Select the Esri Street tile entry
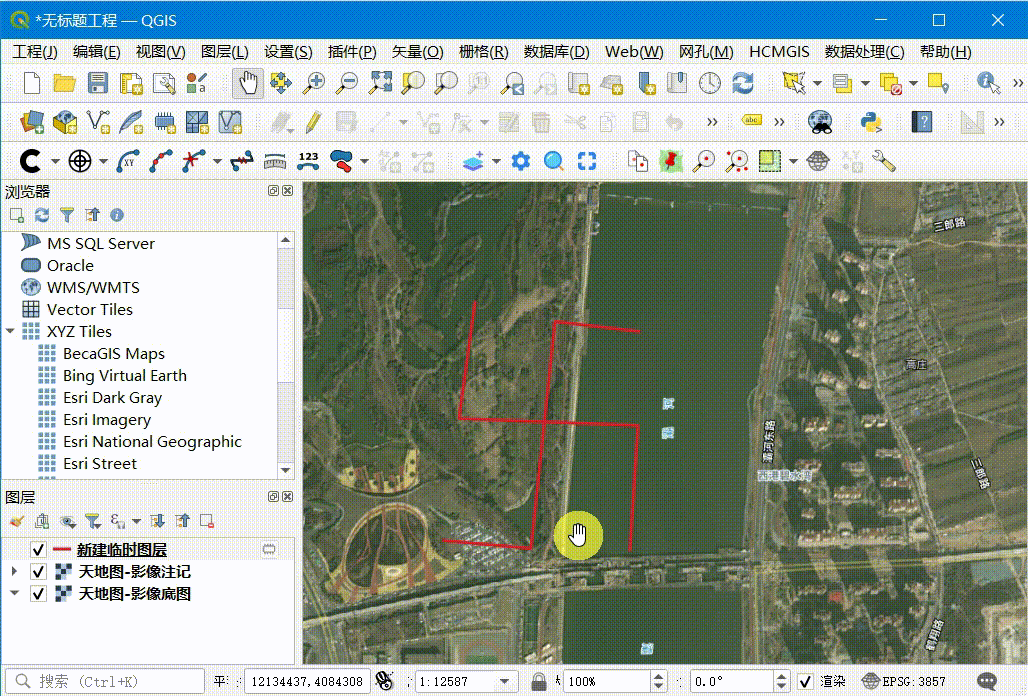Viewport: 1028px width, 696px height. pos(100,463)
